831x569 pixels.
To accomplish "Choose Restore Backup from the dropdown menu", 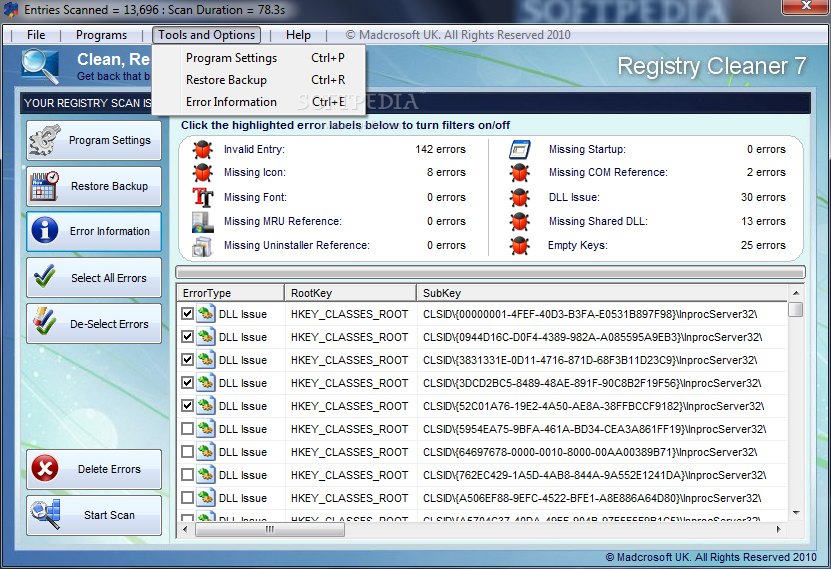I will [x=259, y=80].
